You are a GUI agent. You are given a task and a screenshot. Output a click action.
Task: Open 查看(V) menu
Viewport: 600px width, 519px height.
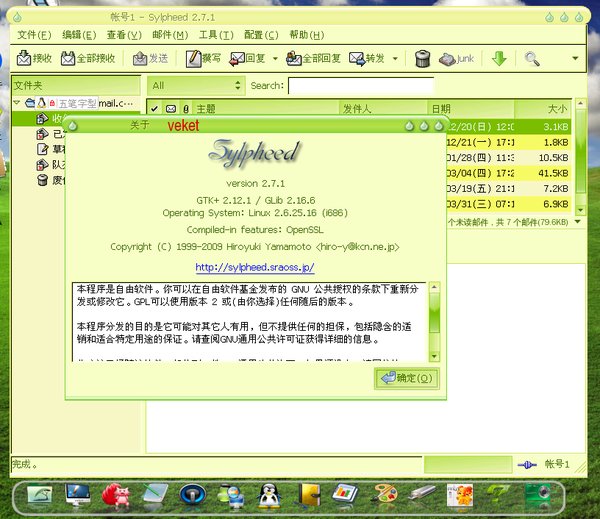124,35
